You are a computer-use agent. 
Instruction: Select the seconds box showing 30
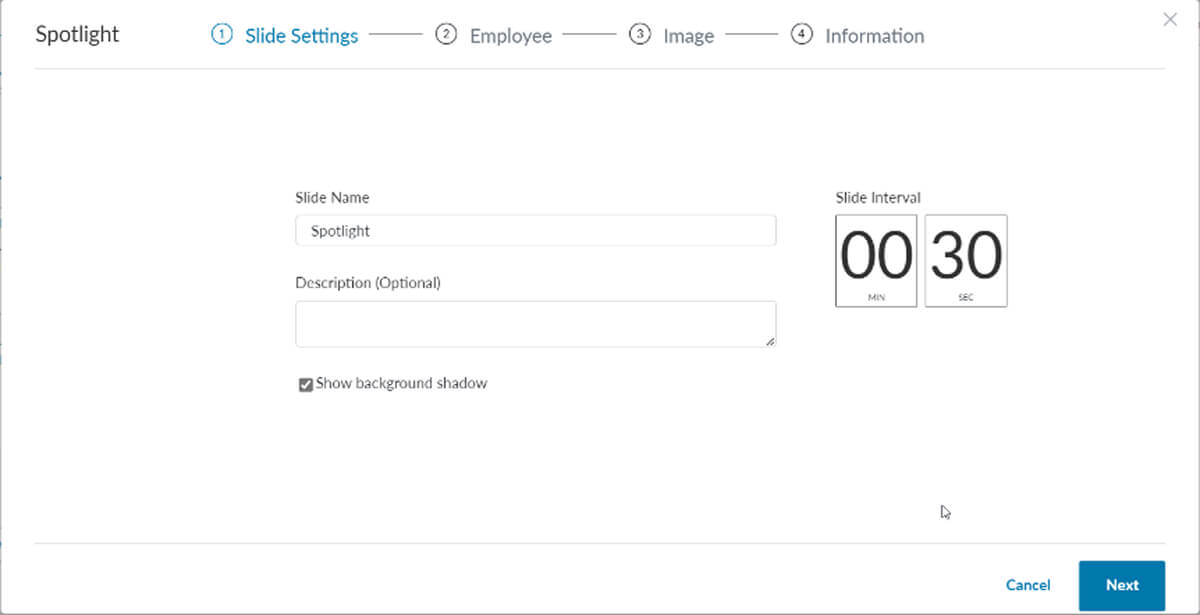point(966,260)
